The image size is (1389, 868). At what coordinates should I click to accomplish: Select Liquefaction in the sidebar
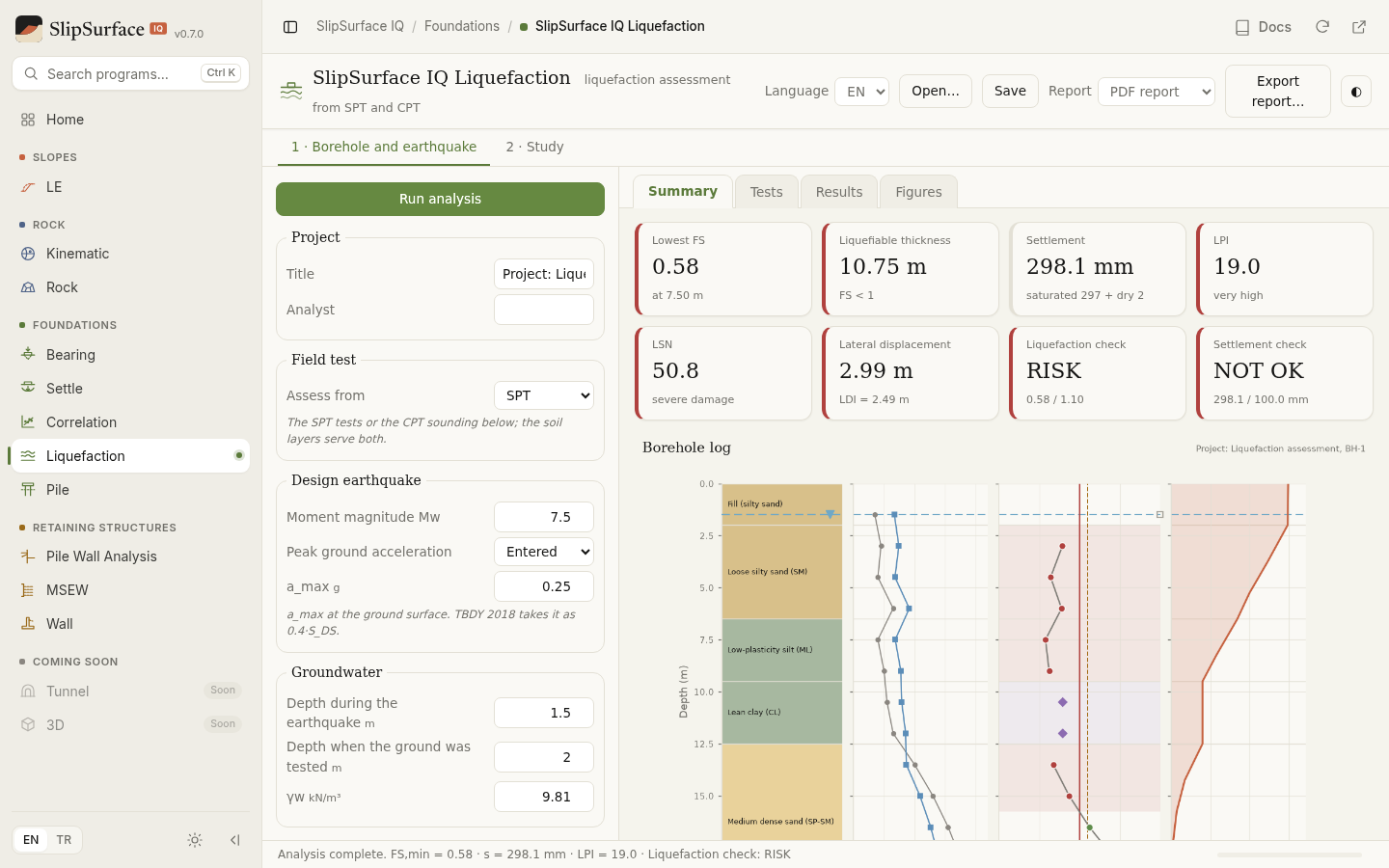click(x=130, y=456)
